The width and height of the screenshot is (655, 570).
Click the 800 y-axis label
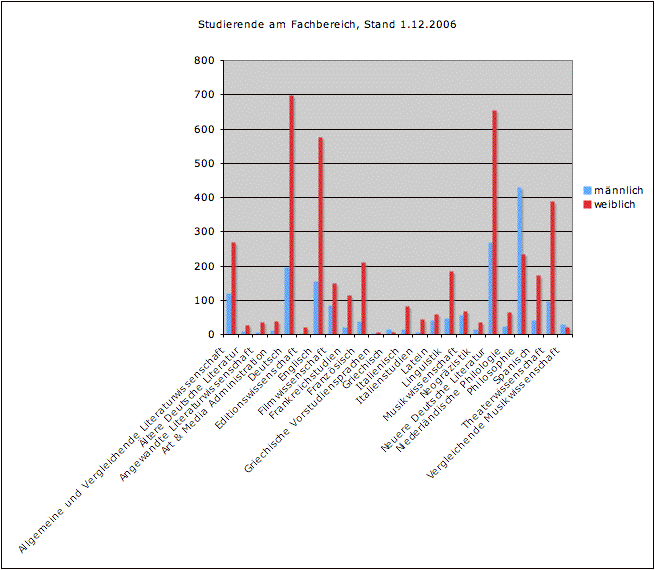(206, 61)
